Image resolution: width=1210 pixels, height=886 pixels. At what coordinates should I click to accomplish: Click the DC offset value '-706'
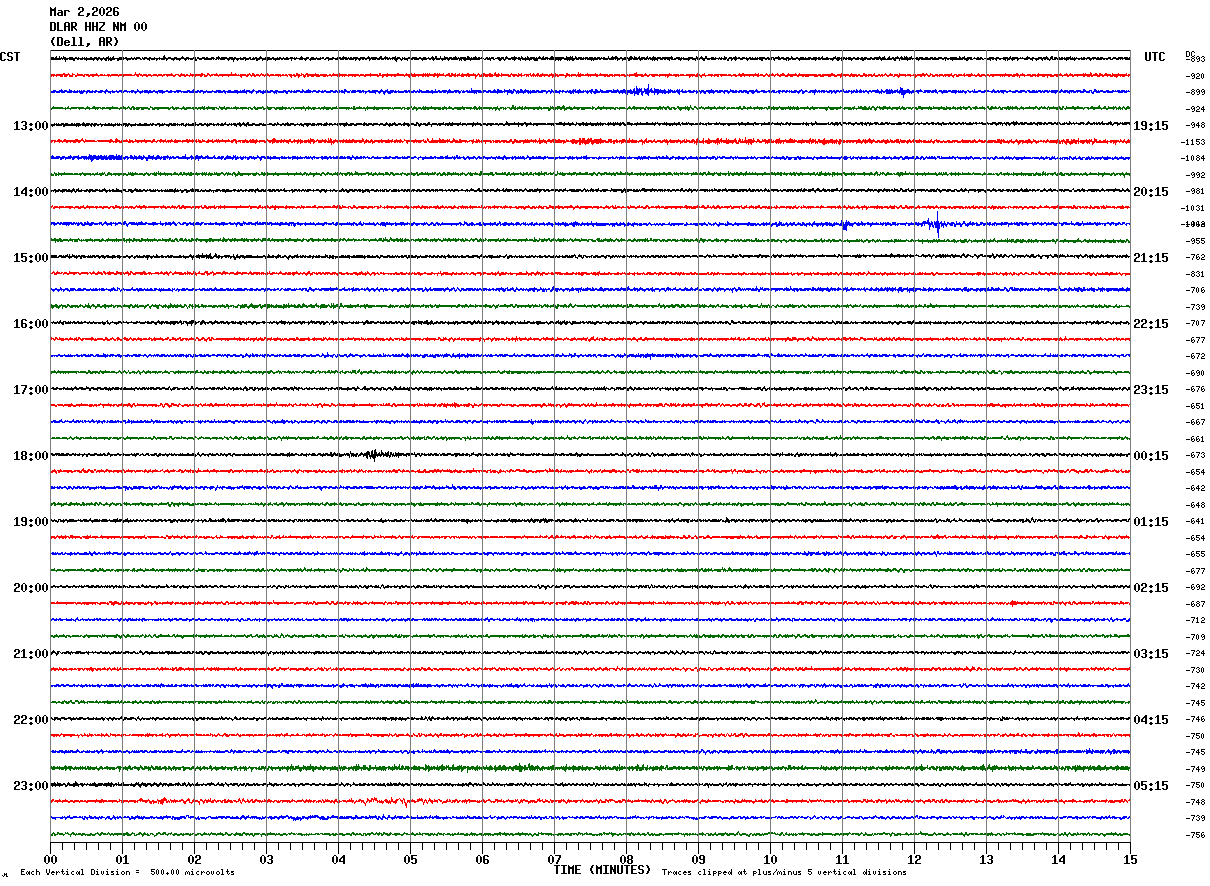click(x=1195, y=291)
